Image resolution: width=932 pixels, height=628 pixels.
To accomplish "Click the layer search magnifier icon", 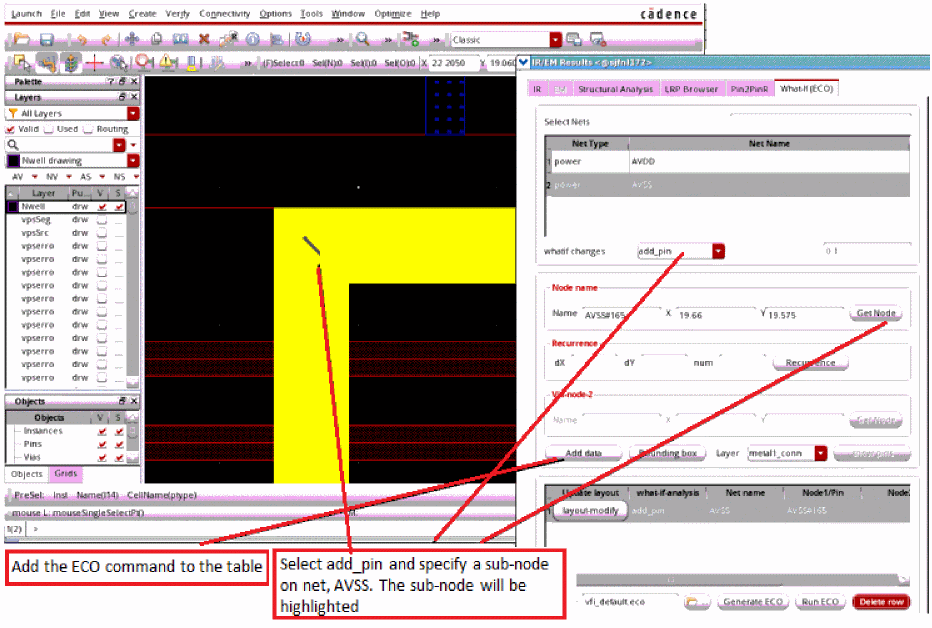I will point(13,145).
